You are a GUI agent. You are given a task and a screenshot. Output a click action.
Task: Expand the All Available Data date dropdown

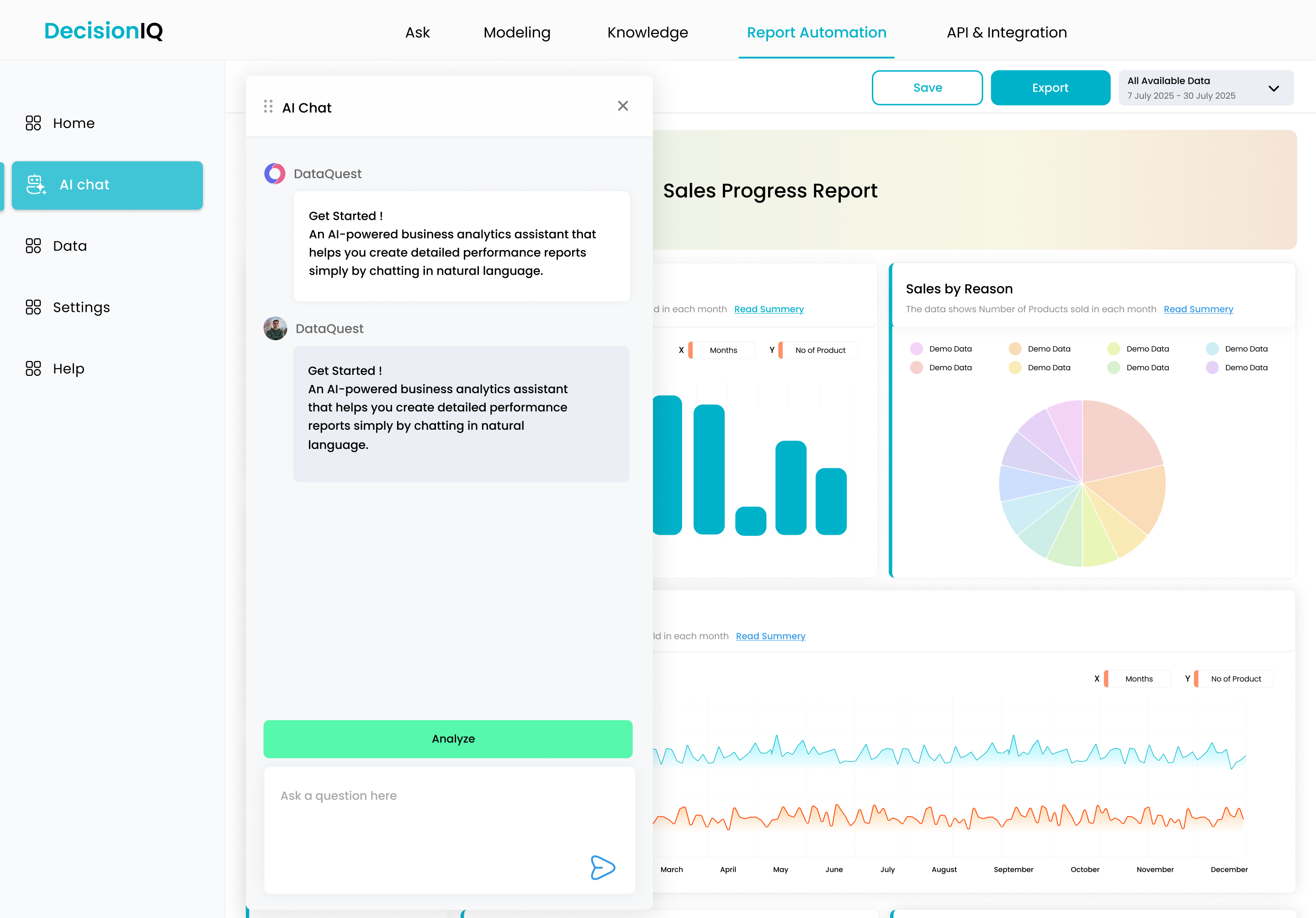(1273, 88)
